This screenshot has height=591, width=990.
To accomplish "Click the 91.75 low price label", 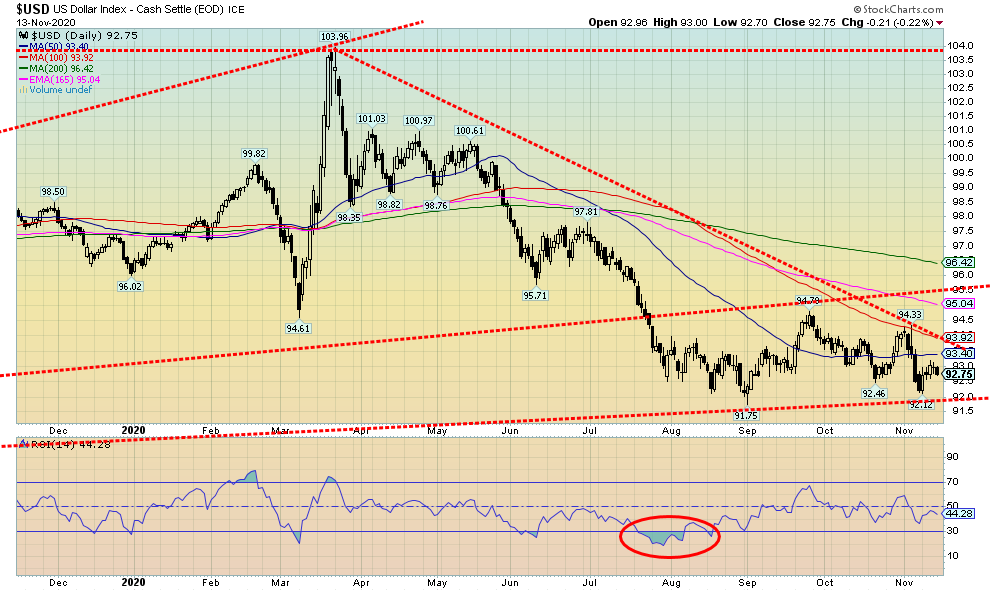I will [747, 414].
